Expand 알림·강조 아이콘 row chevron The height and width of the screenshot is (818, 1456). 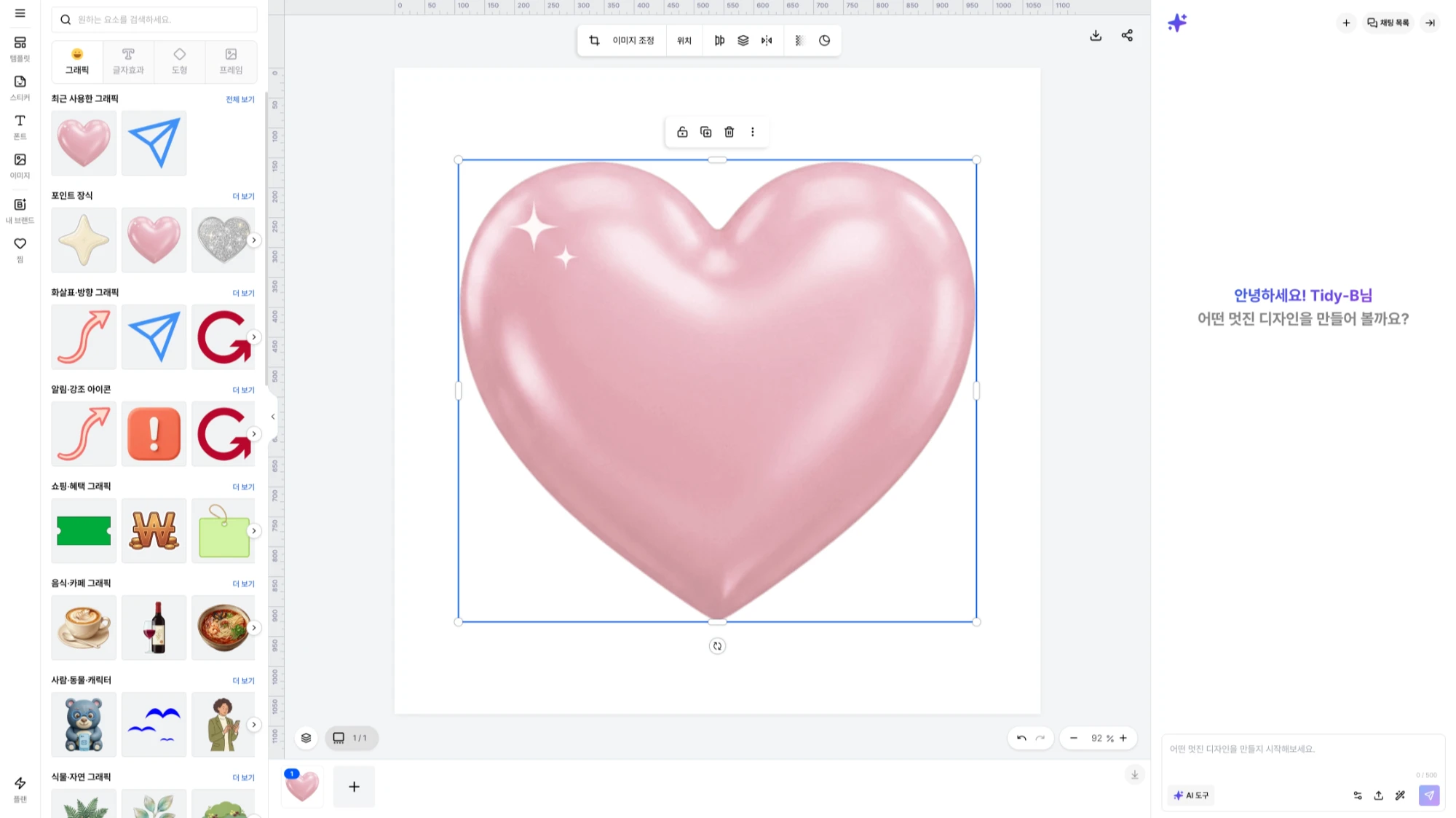point(253,434)
